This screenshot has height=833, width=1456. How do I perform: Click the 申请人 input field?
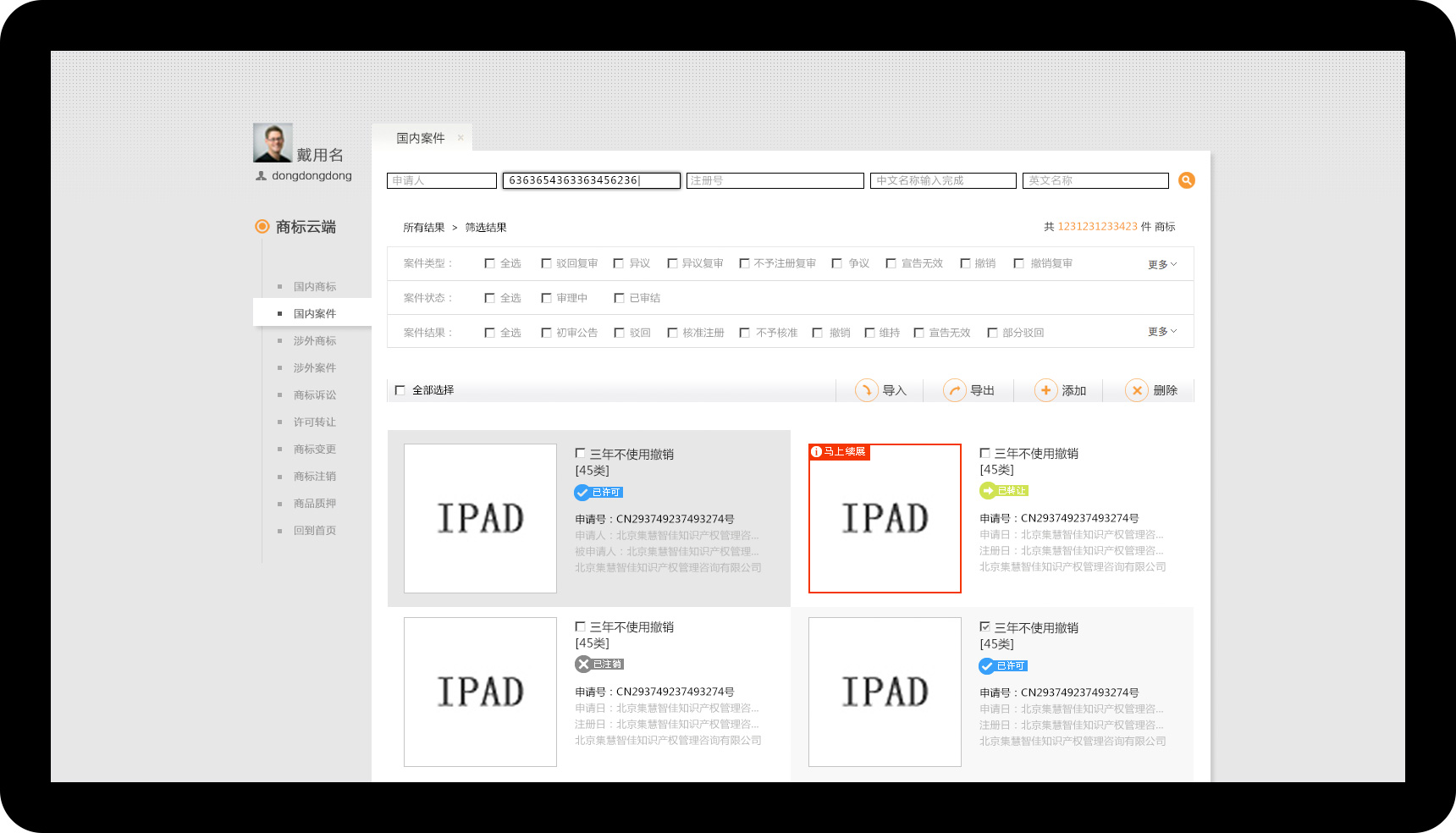442,180
